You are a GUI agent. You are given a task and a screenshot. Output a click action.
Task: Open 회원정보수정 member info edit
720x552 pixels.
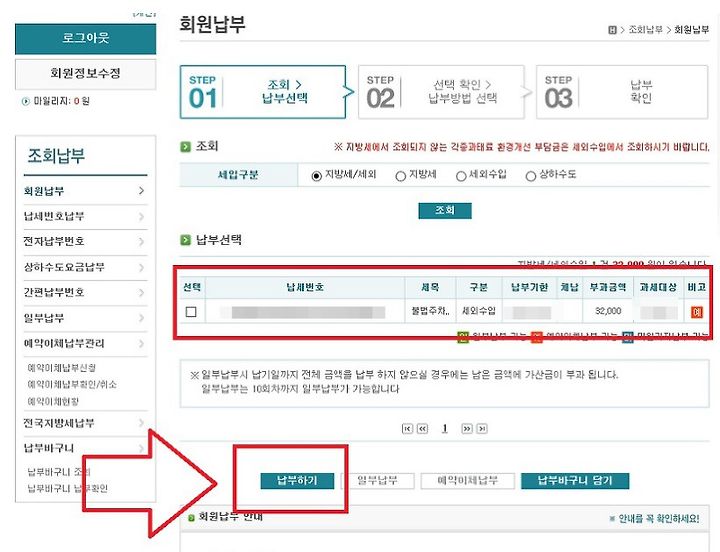[85, 73]
